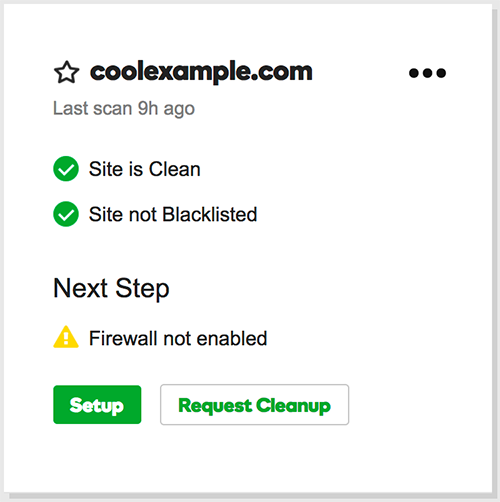Image resolution: width=500 pixels, height=502 pixels.
Task: Click the Site not Blacklisted status label
Action: coord(173,214)
